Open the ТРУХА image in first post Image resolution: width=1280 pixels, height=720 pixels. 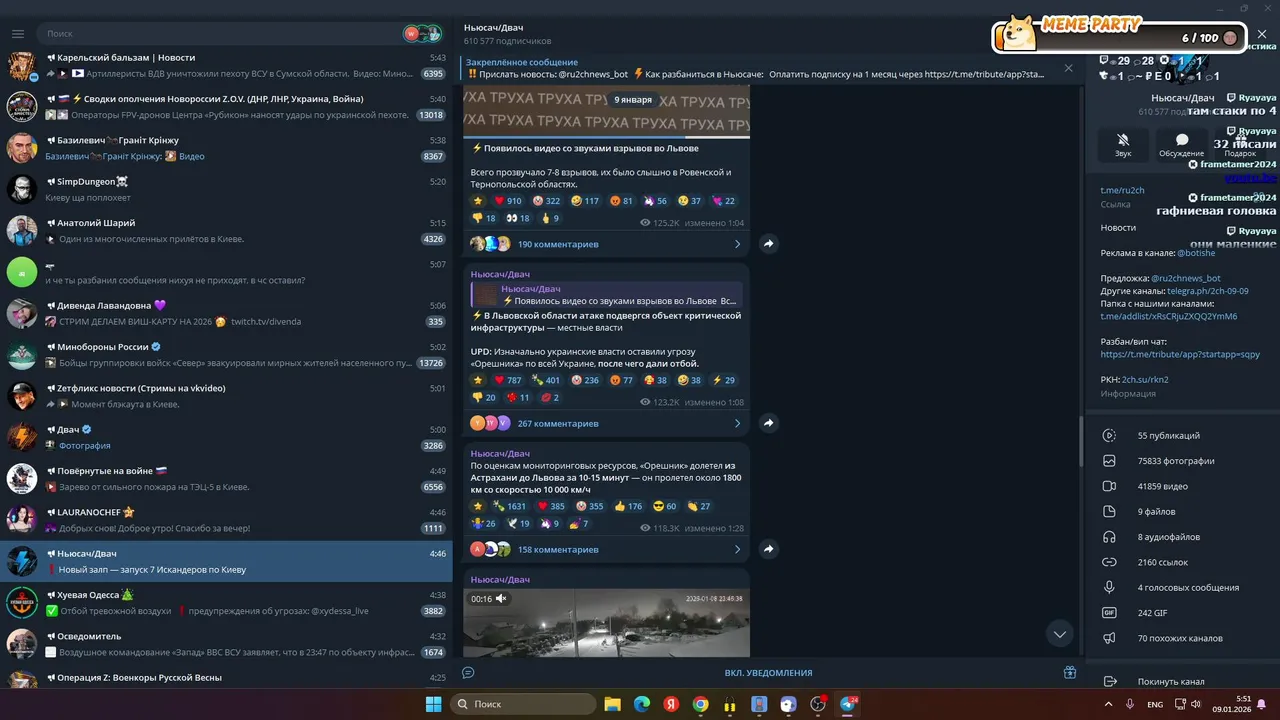(607, 111)
